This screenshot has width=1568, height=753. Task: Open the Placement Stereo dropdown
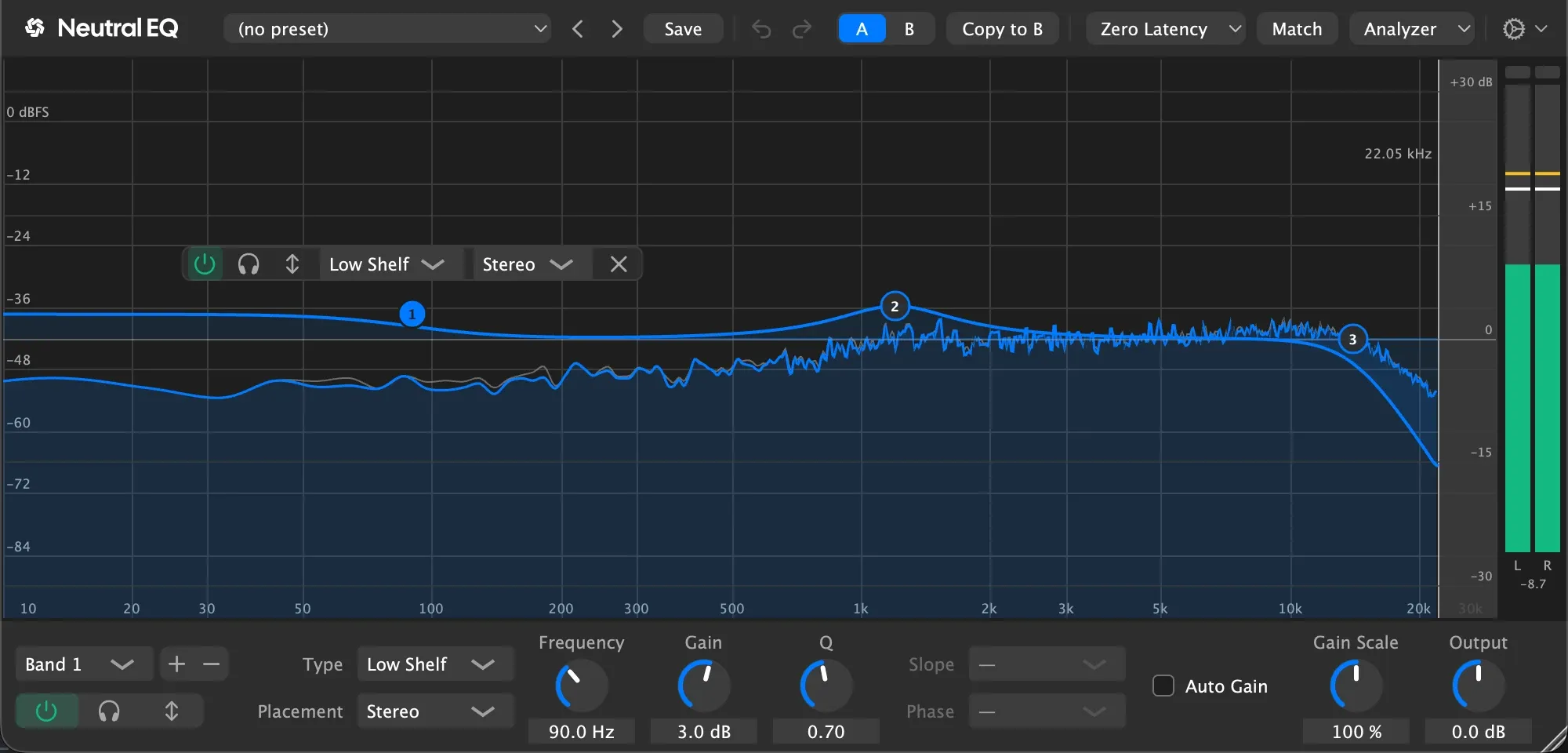pos(434,711)
